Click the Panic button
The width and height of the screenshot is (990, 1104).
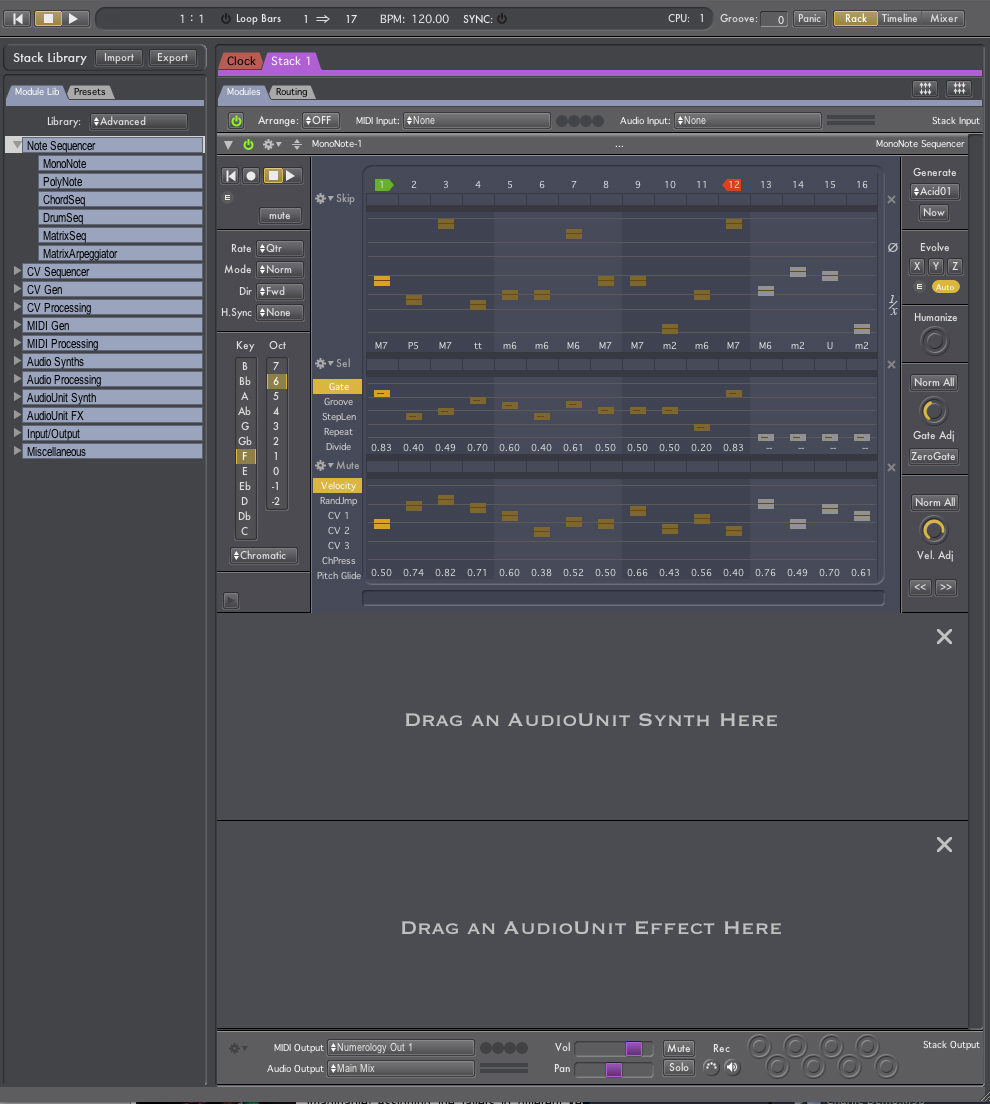pos(809,19)
